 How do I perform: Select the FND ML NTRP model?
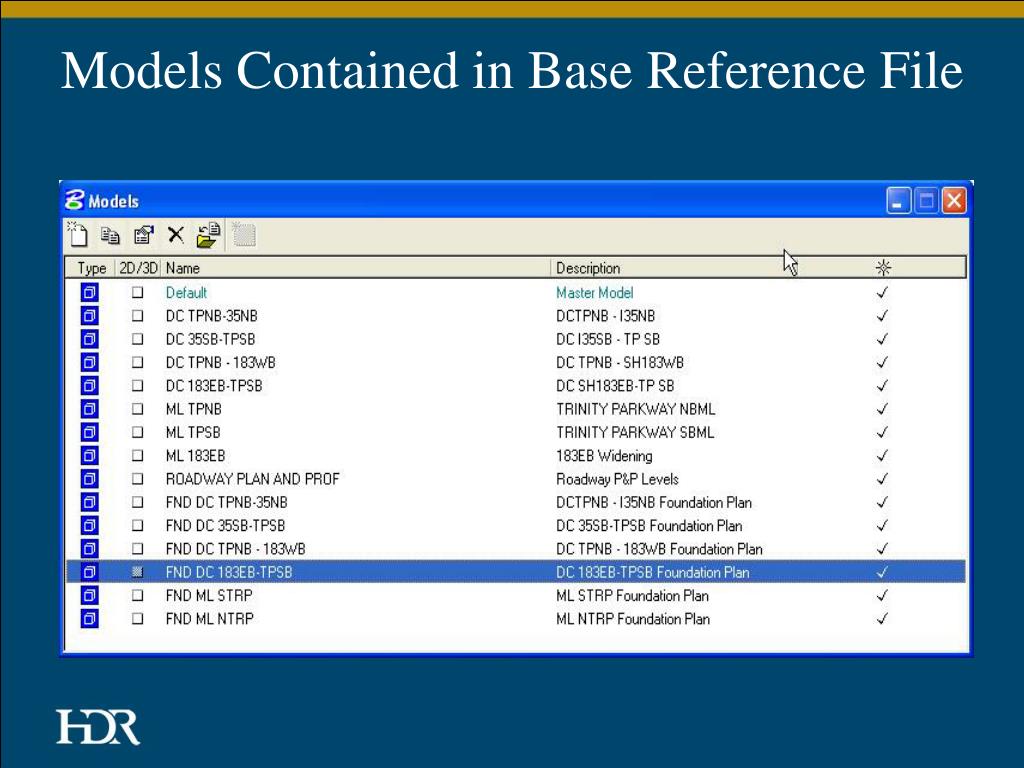click(210, 618)
